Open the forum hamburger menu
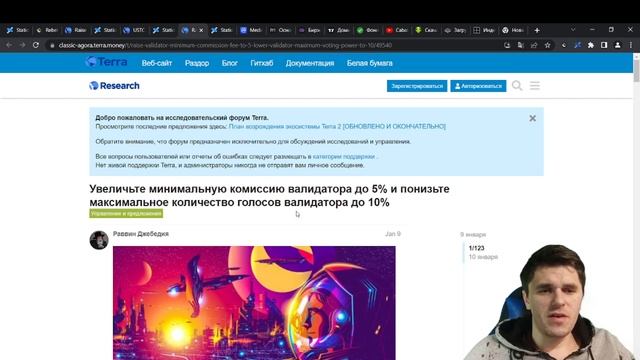640x360 pixels. (535, 86)
